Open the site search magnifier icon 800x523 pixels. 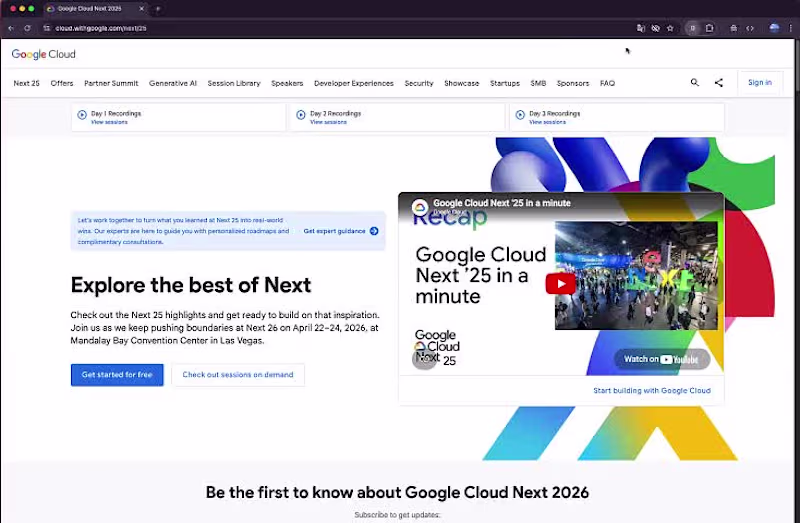pyautogui.click(x=694, y=82)
